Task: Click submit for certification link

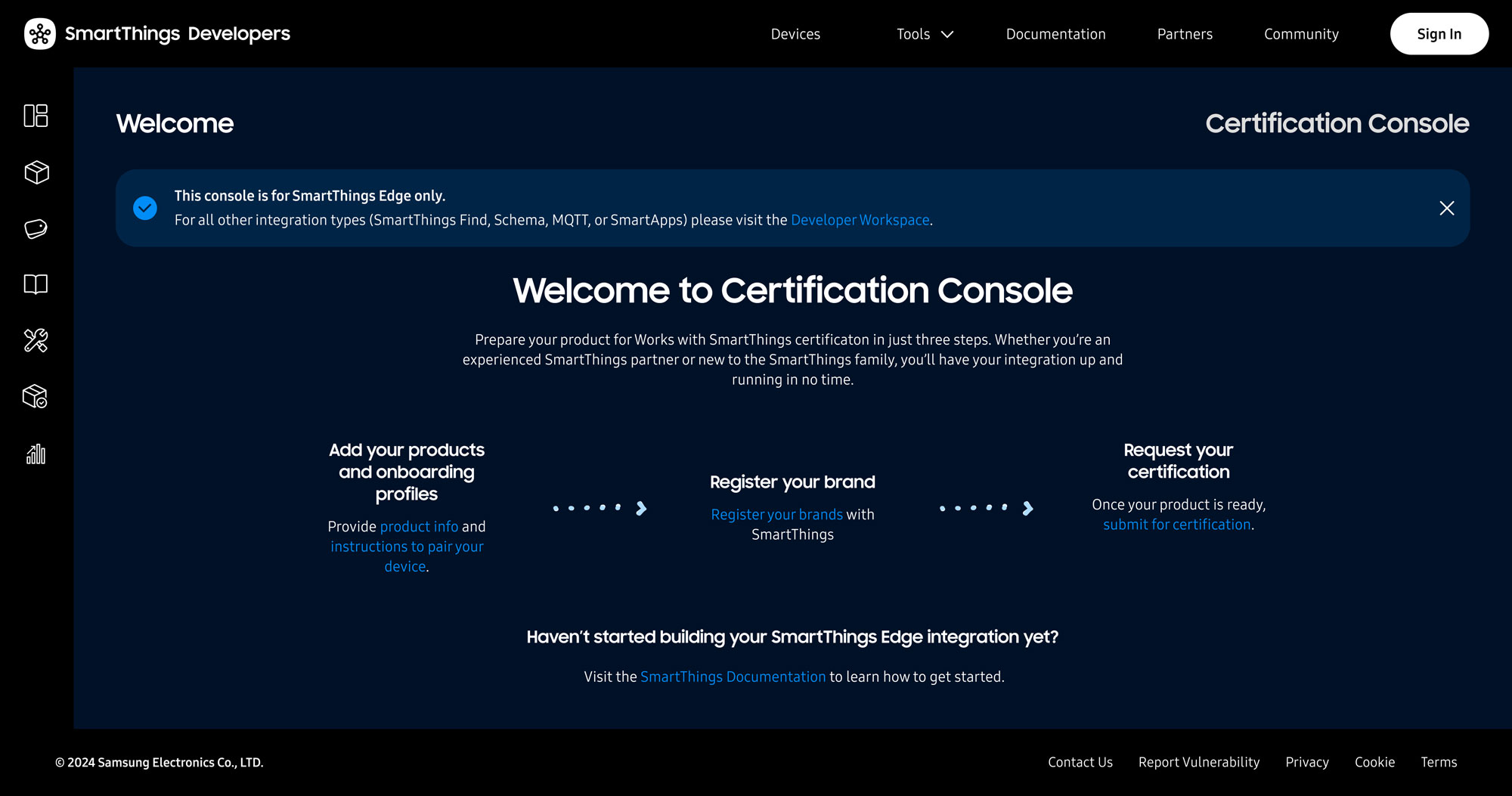Action: coord(1177,524)
